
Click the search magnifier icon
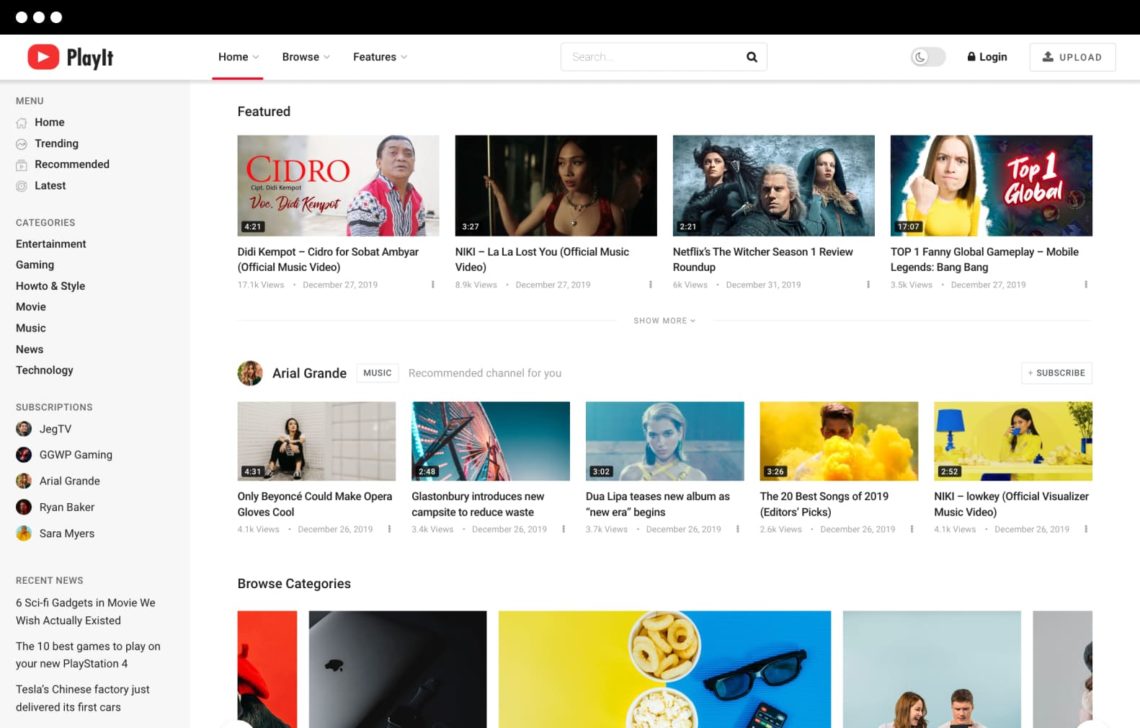click(x=751, y=57)
